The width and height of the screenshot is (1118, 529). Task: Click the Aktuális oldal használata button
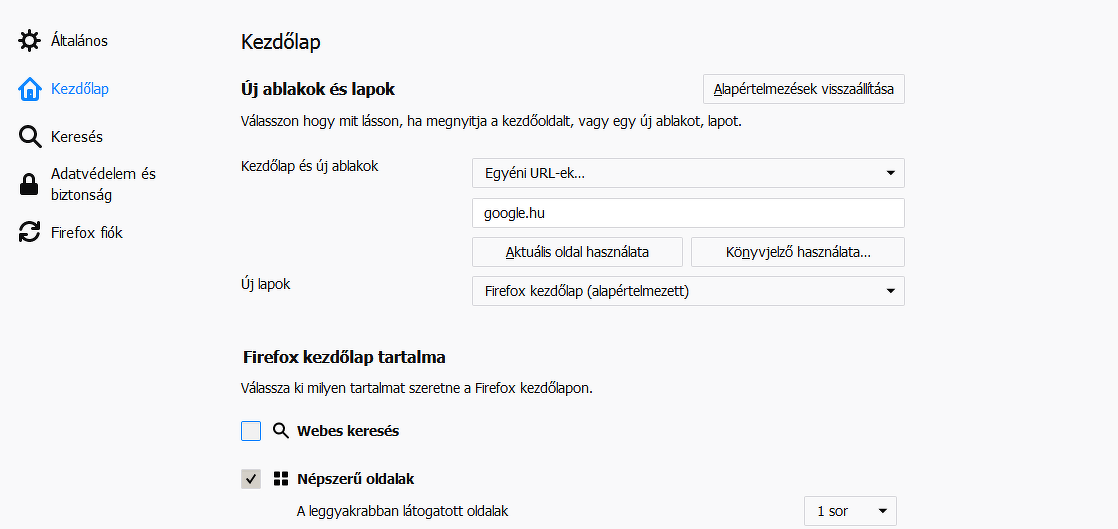pos(577,252)
